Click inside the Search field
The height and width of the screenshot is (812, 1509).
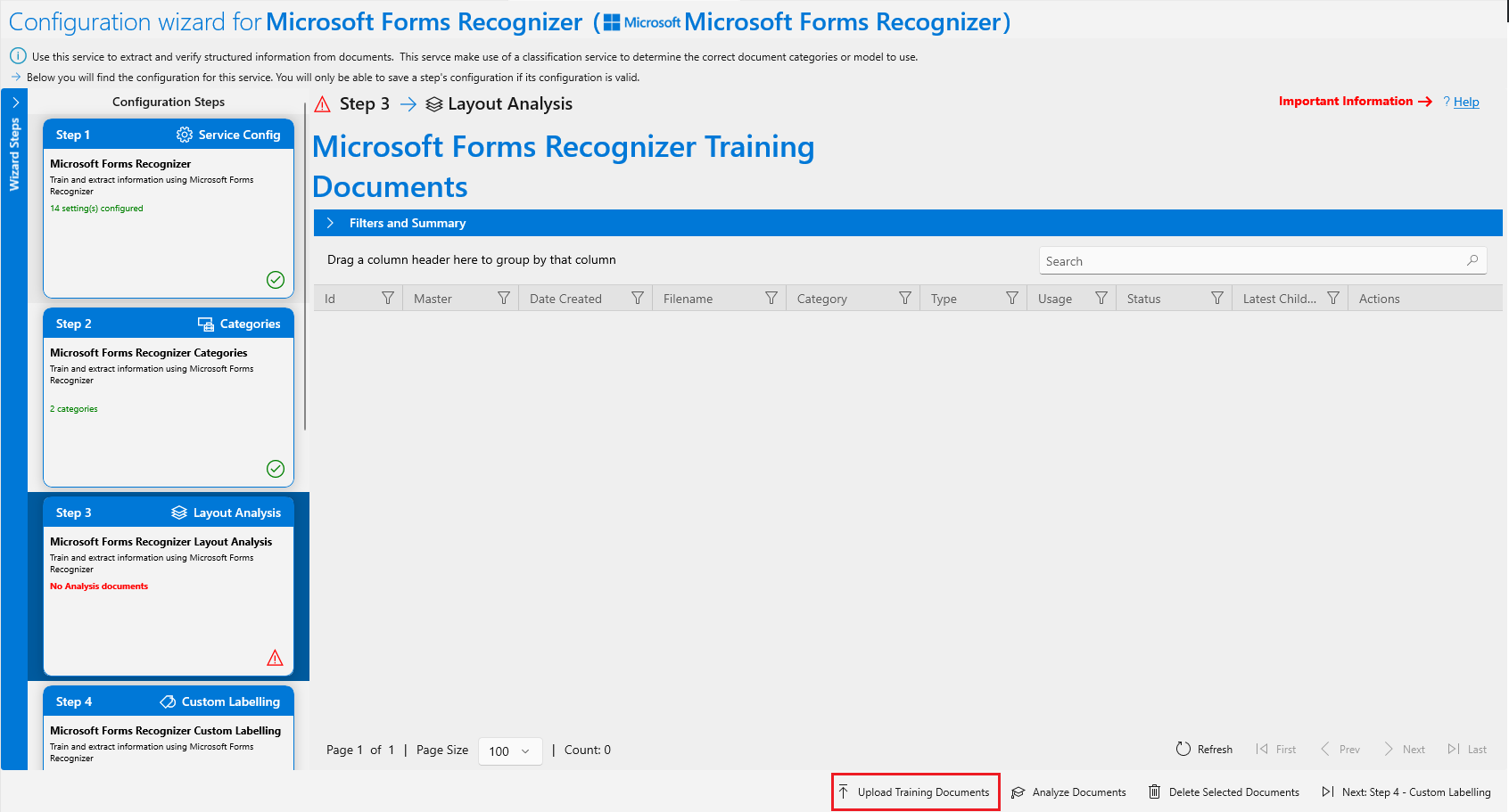[1263, 260]
